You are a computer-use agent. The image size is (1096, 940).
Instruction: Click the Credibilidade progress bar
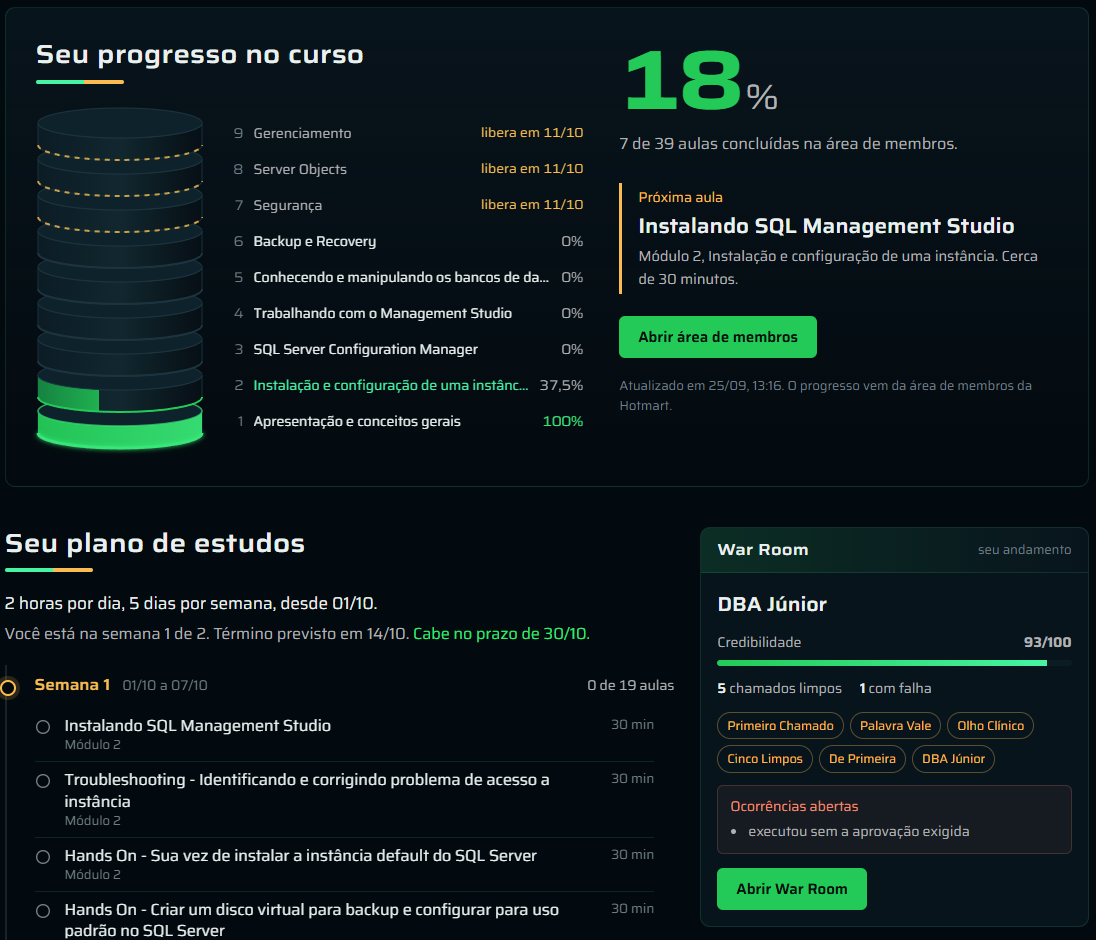click(894, 663)
